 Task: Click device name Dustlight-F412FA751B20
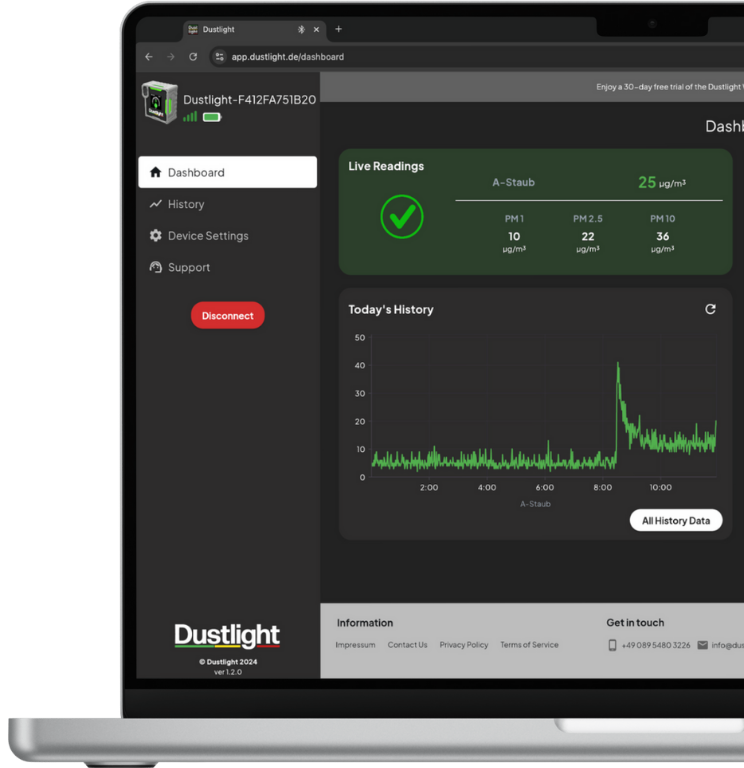coord(249,99)
